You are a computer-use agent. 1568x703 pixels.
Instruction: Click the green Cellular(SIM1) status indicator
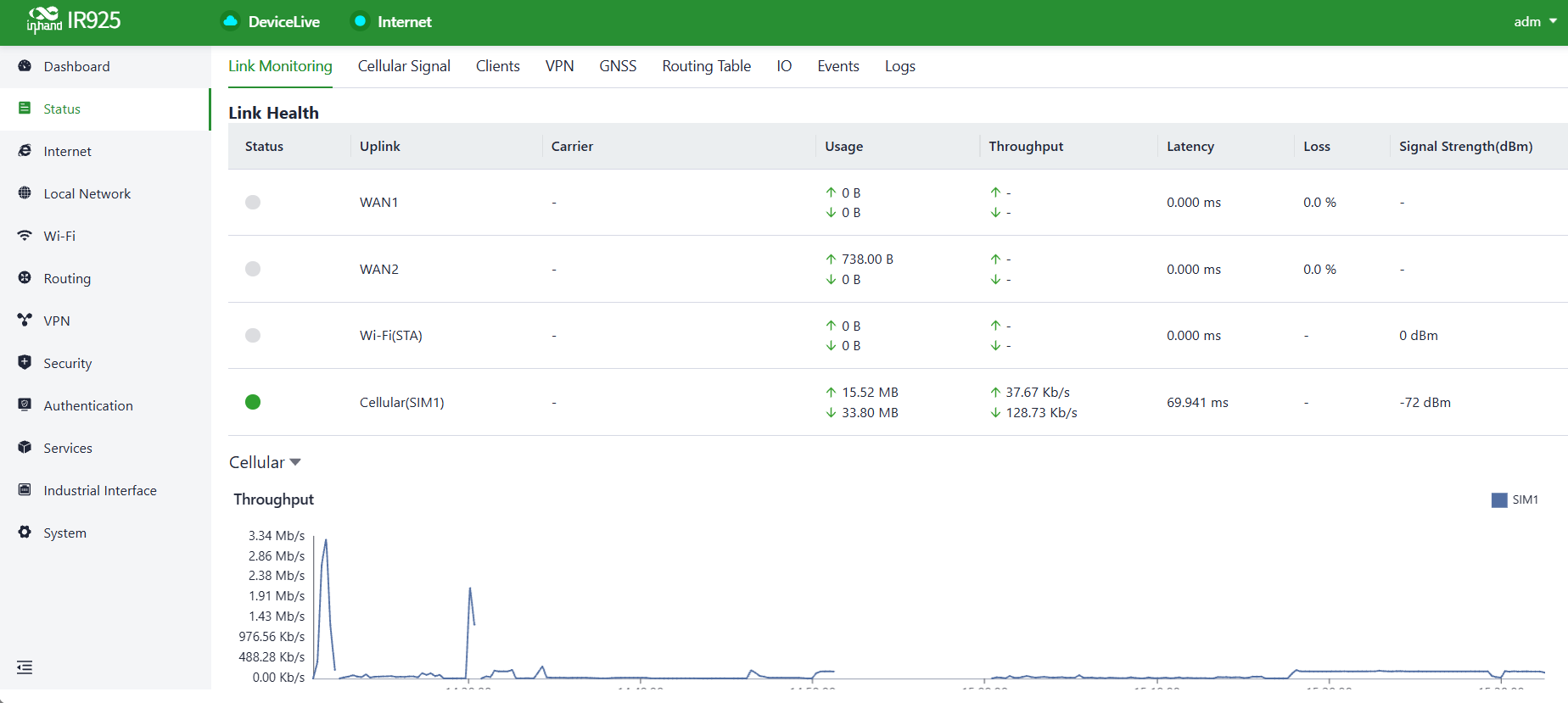[253, 402]
